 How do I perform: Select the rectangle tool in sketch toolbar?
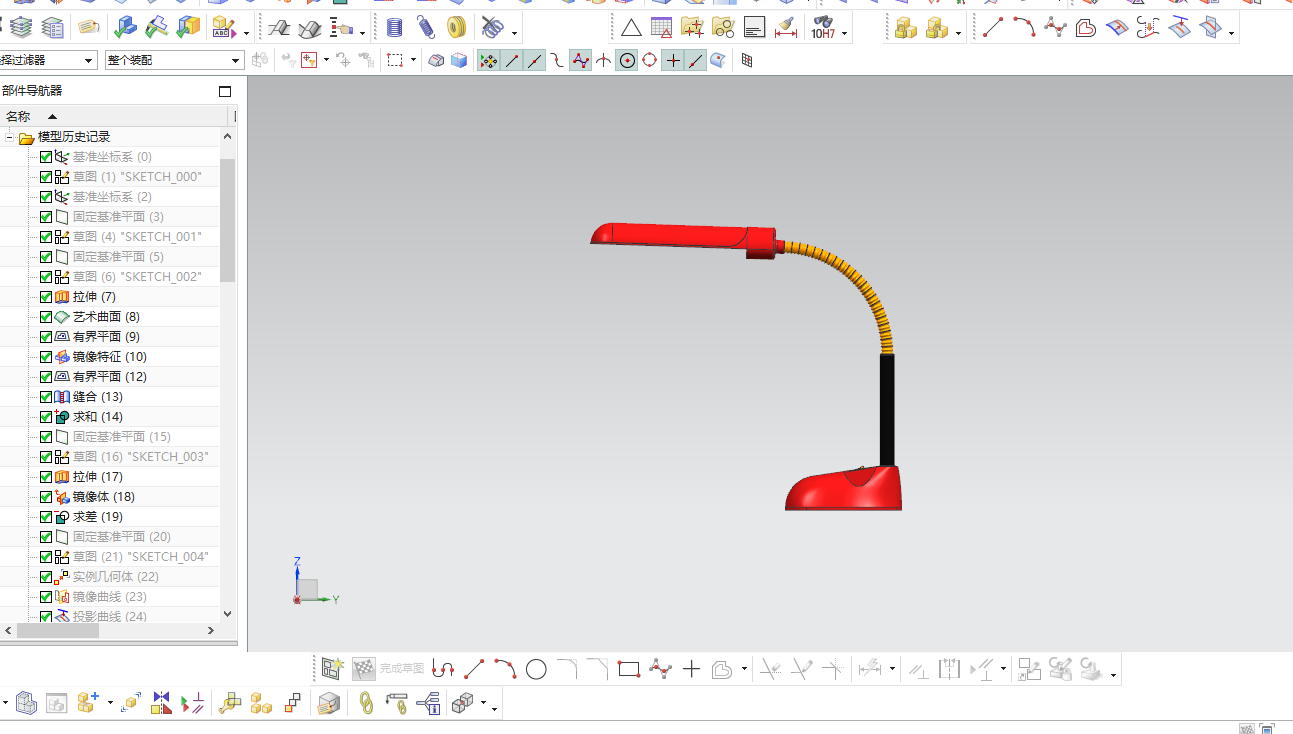pos(628,669)
